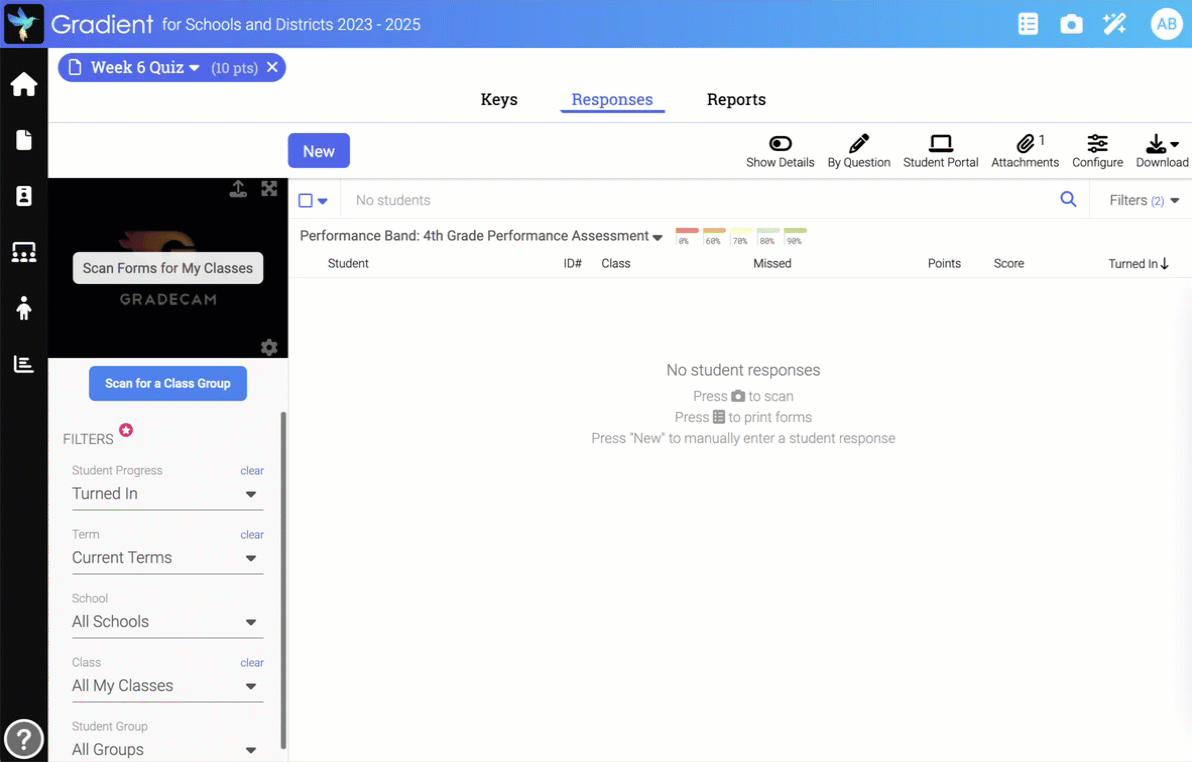The width and height of the screenshot is (1192, 762).
Task: Switch to the Reports tab
Action: (736, 100)
